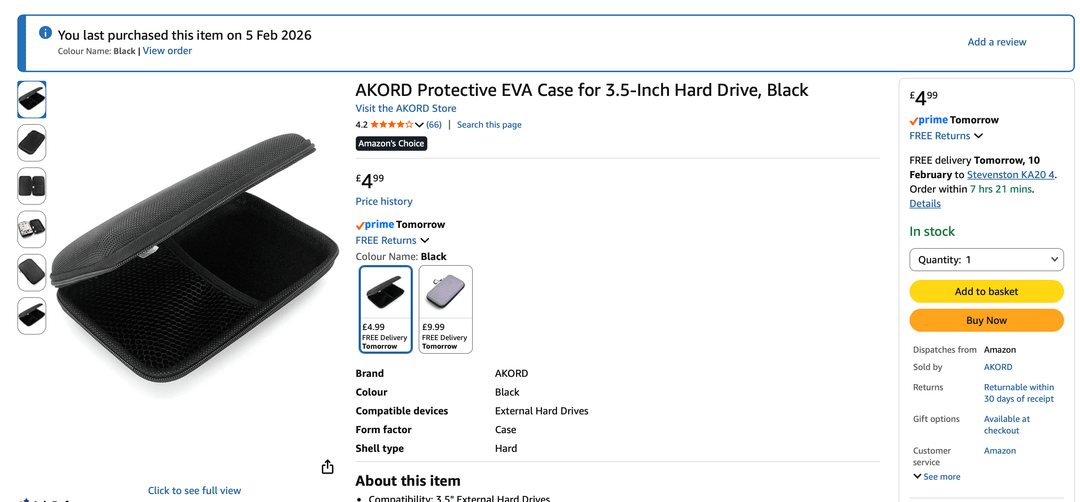This screenshot has height=502, width=1080.
Task: Click the share icon below the product image
Action: point(327,467)
